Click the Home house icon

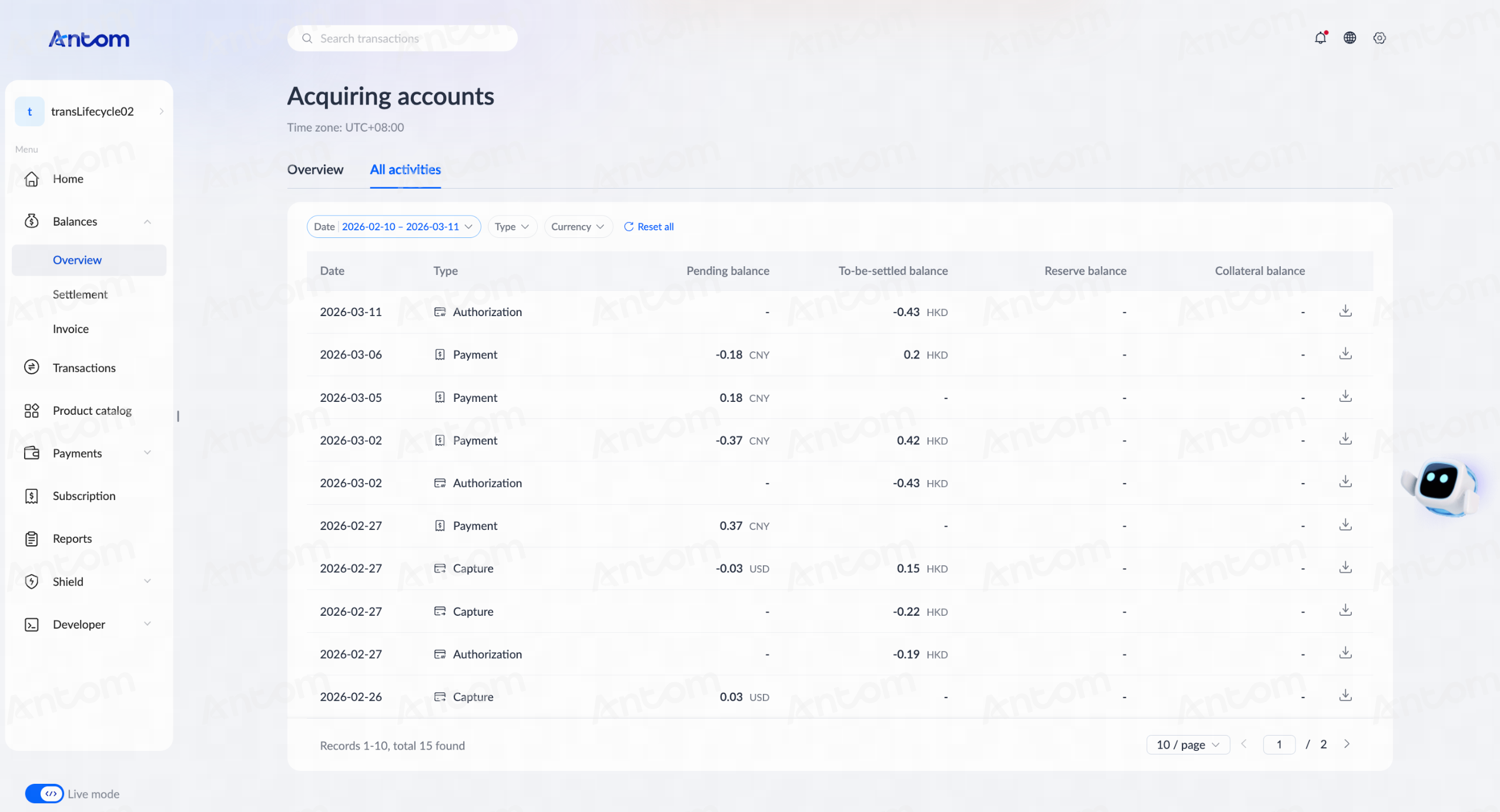[x=32, y=179]
